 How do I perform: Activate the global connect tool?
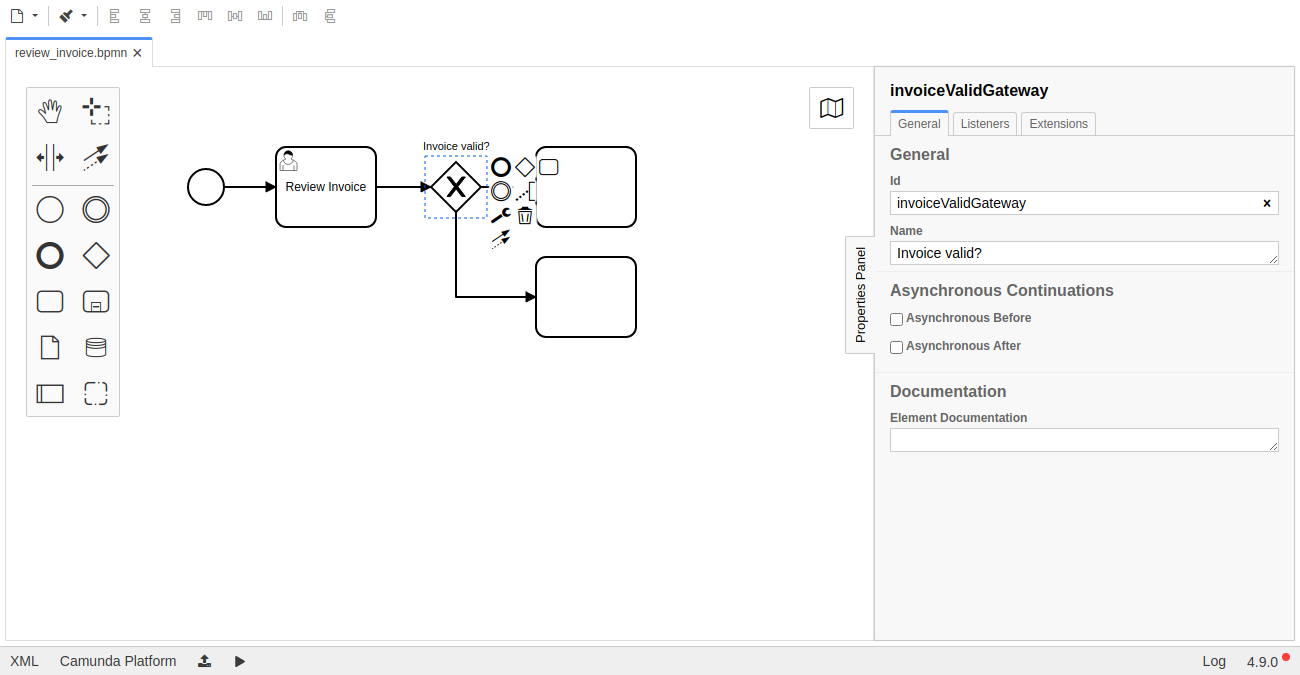pos(96,157)
